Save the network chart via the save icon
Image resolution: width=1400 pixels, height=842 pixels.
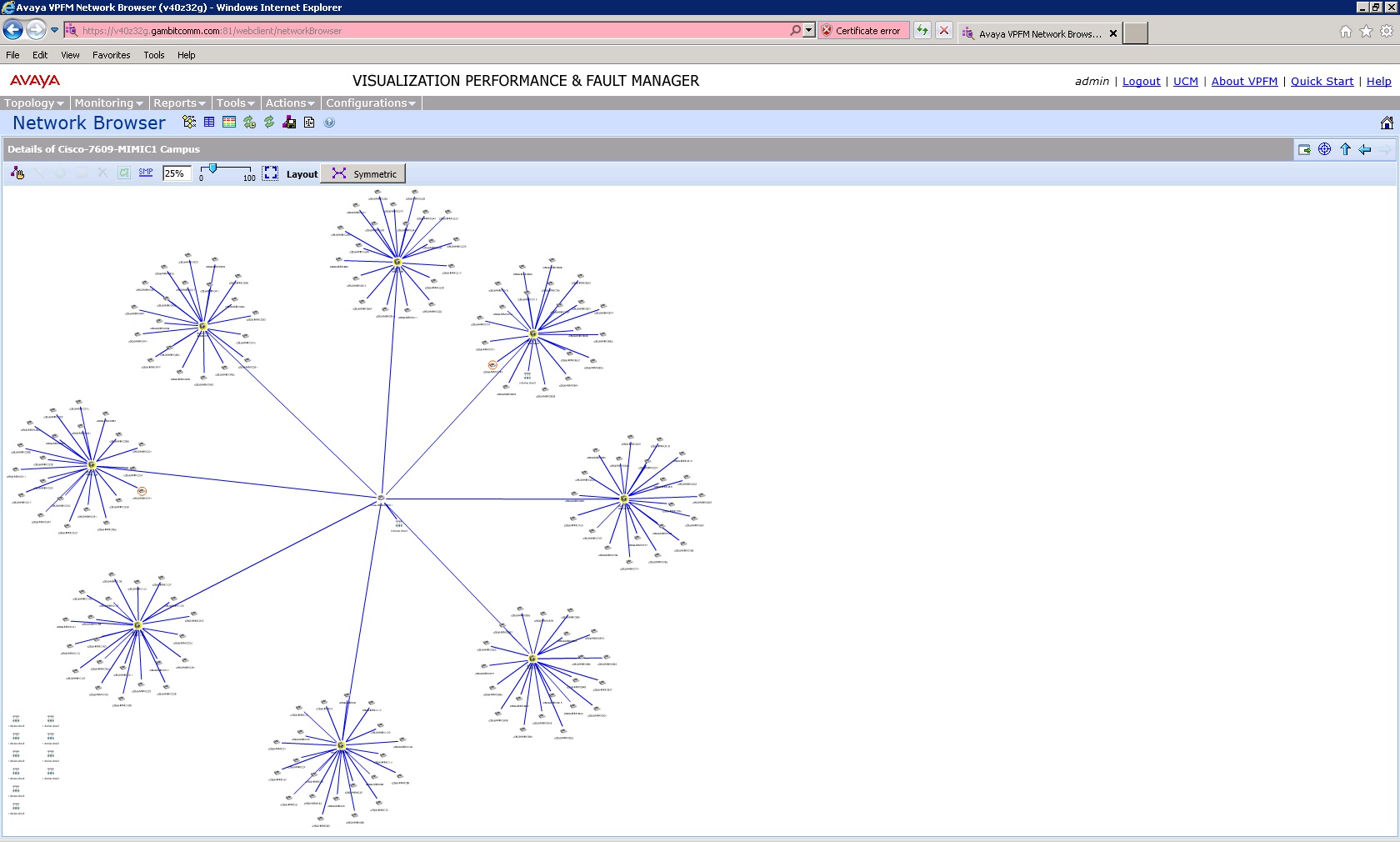coord(289,123)
